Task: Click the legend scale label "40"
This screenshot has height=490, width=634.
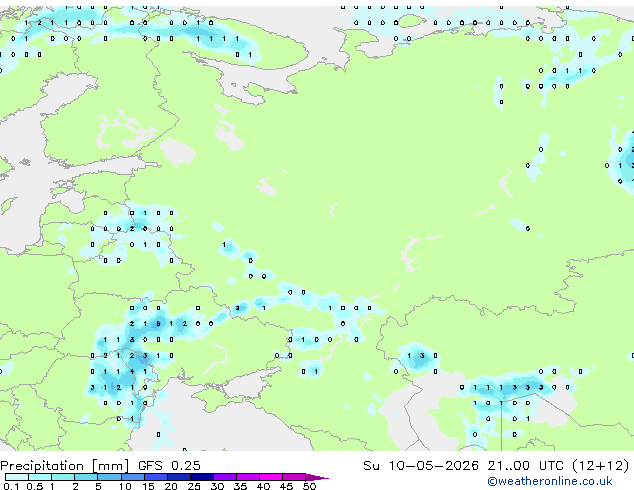Action: tap(263, 486)
